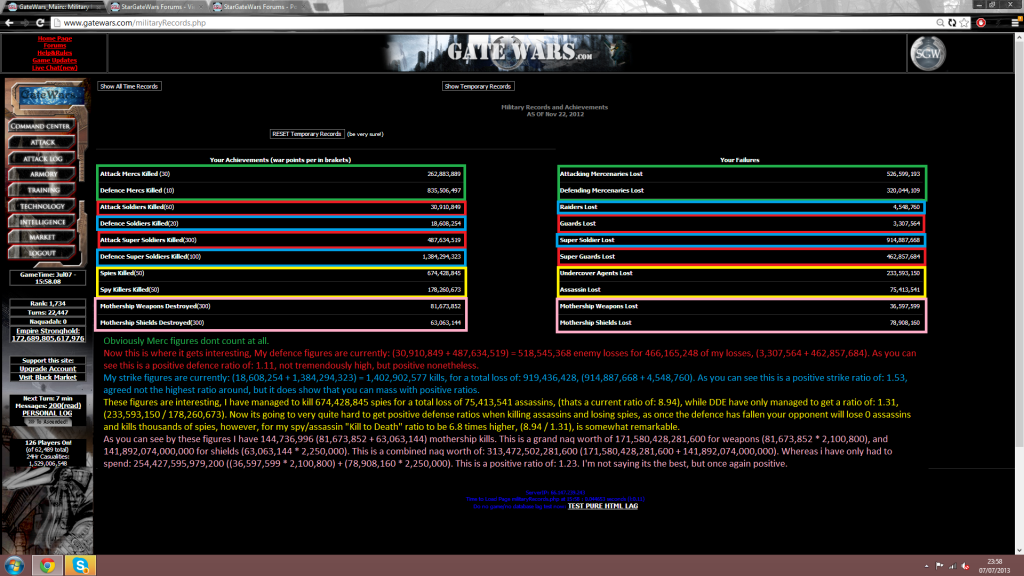Go to the Attack Log menu item
The height and width of the screenshot is (576, 1024).
[x=41, y=158]
